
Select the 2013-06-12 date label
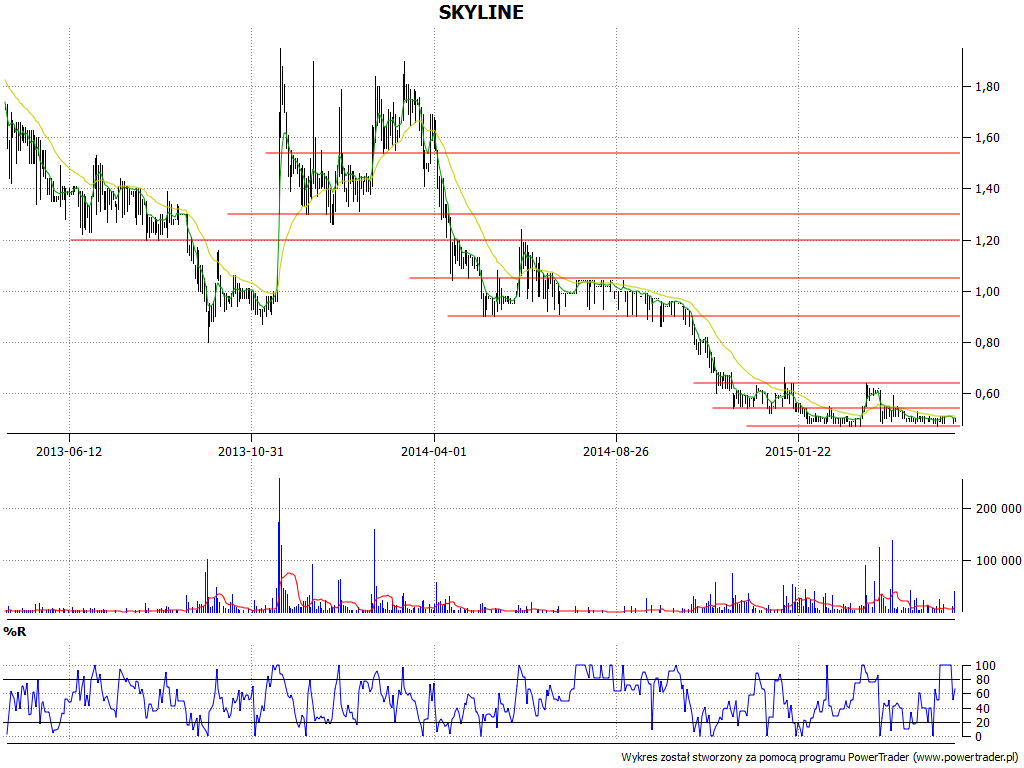pos(69,451)
